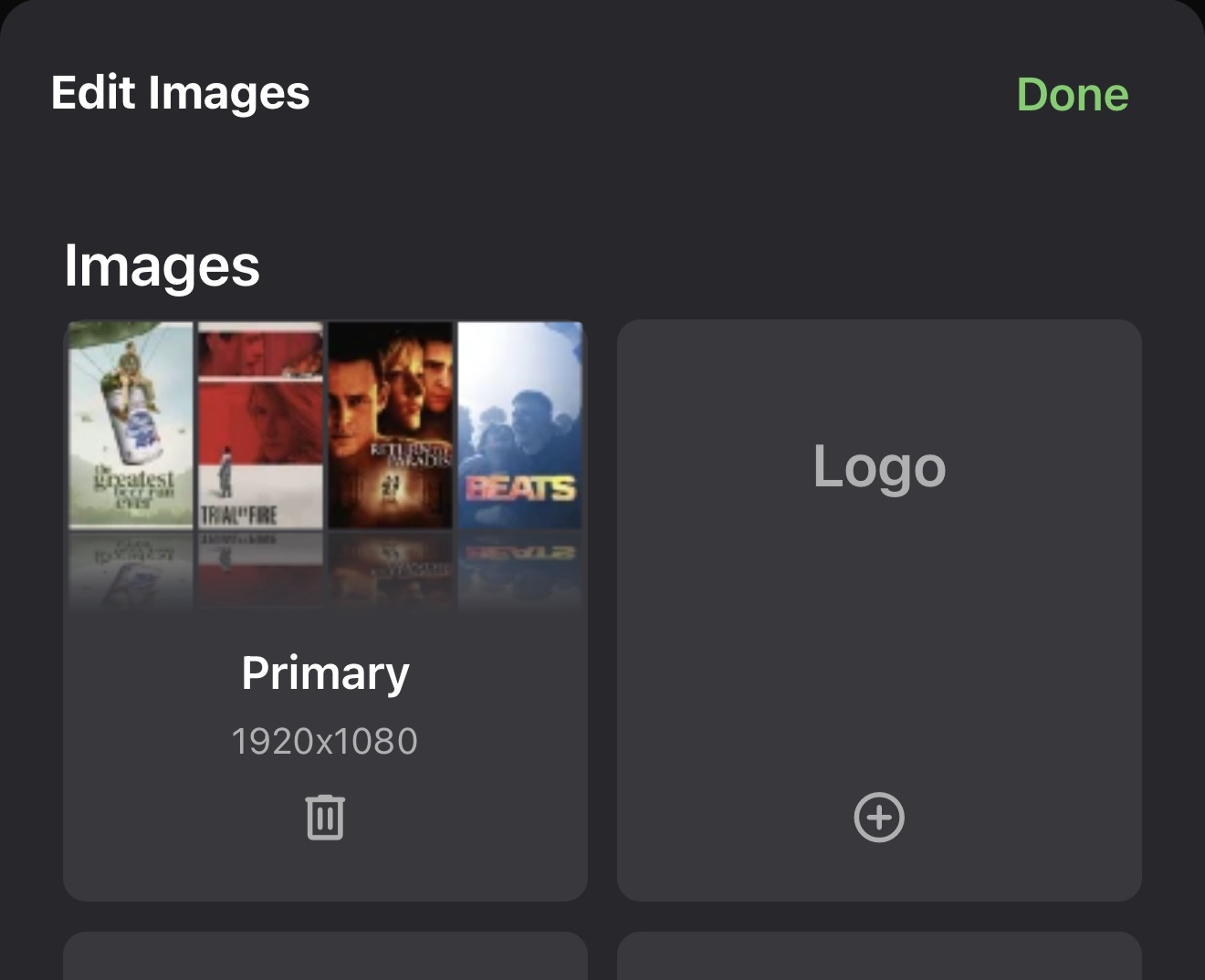Image resolution: width=1205 pixels, height=980 pixels.
Task: Open the partially visible bottom-left image card
Action: pyautogui.click(x=325, y=956)
